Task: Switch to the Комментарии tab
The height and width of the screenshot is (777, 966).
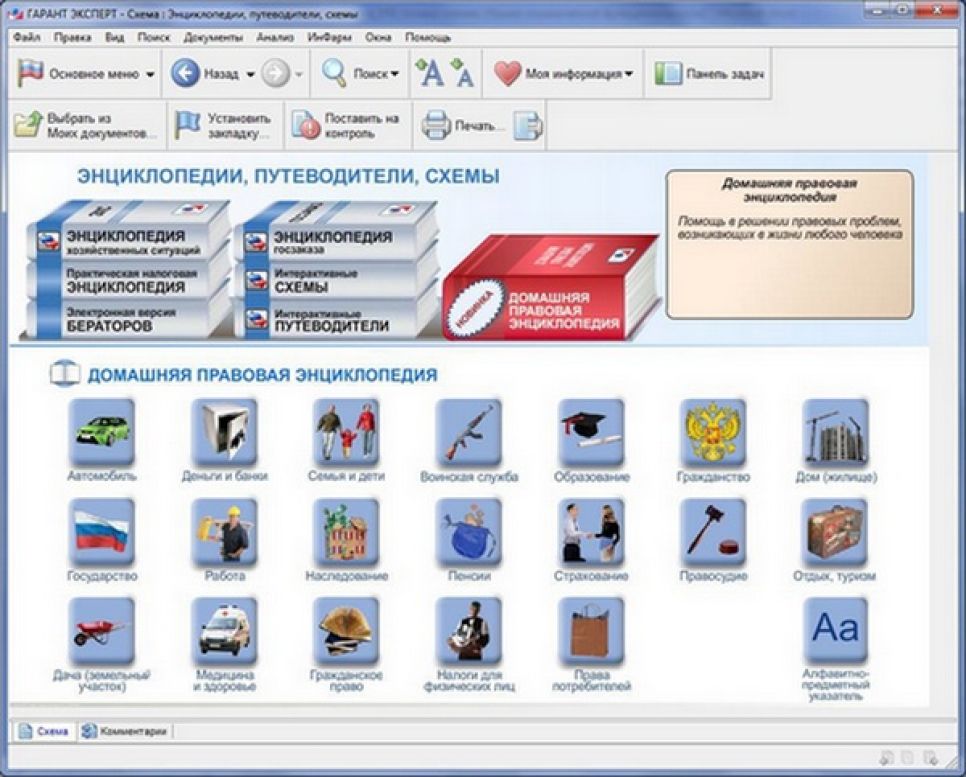Action: (x=124, y=731)
